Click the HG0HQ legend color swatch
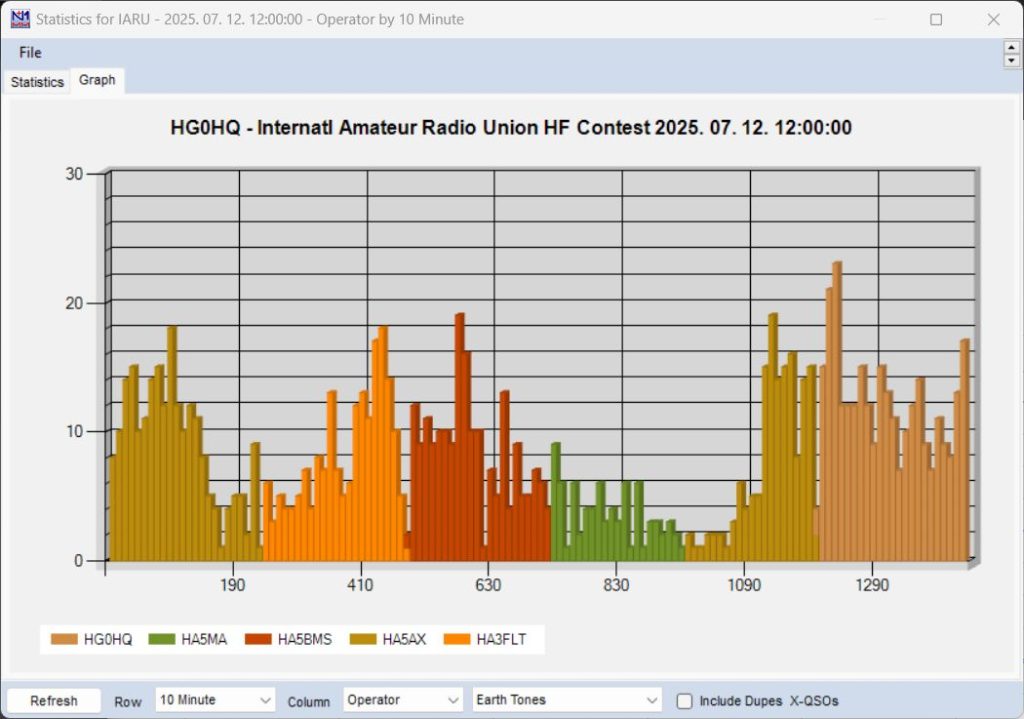This screenshot has width=1024, height=719. pos(64,639)
